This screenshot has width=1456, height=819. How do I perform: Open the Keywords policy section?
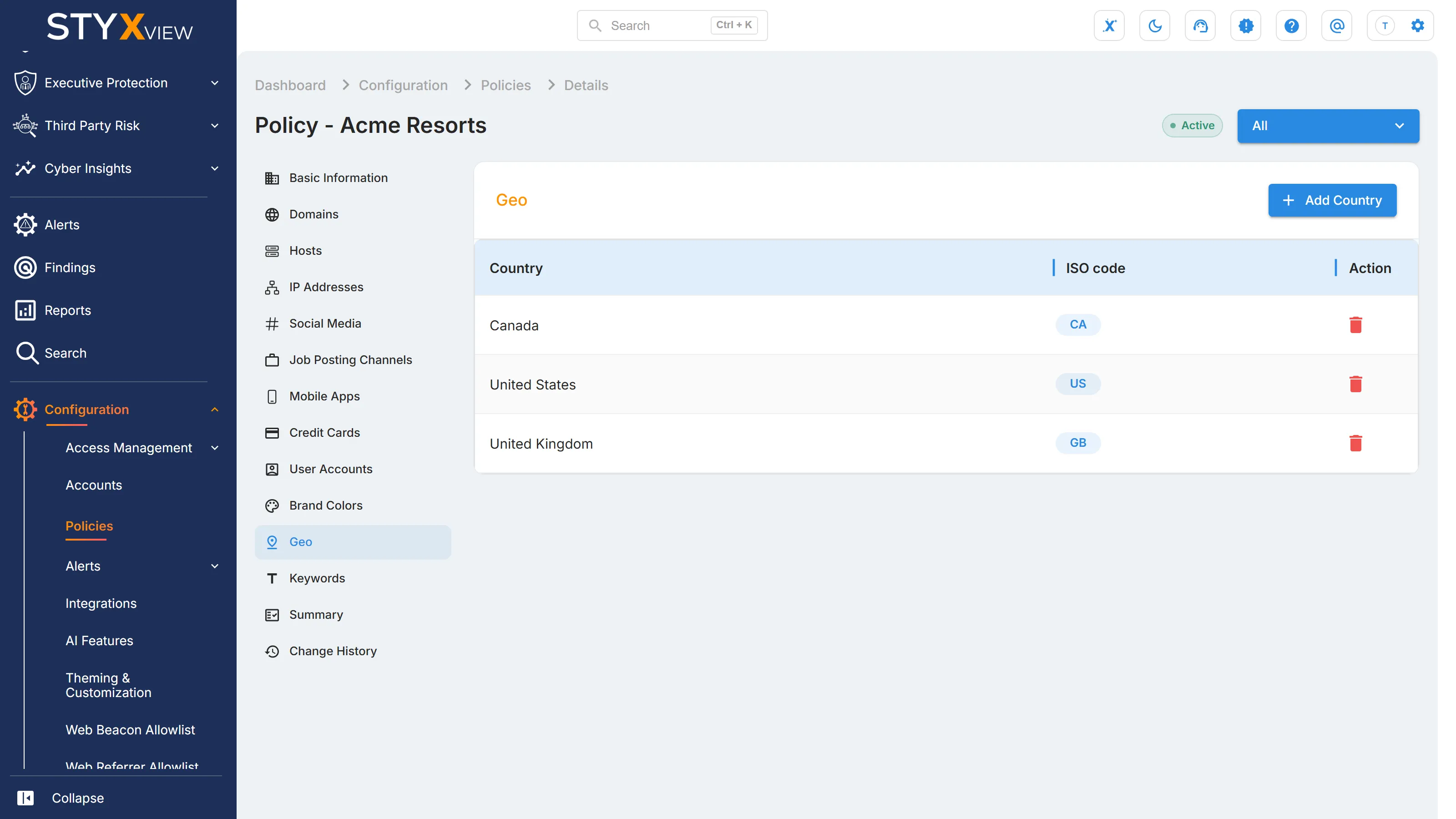point(353,578)
